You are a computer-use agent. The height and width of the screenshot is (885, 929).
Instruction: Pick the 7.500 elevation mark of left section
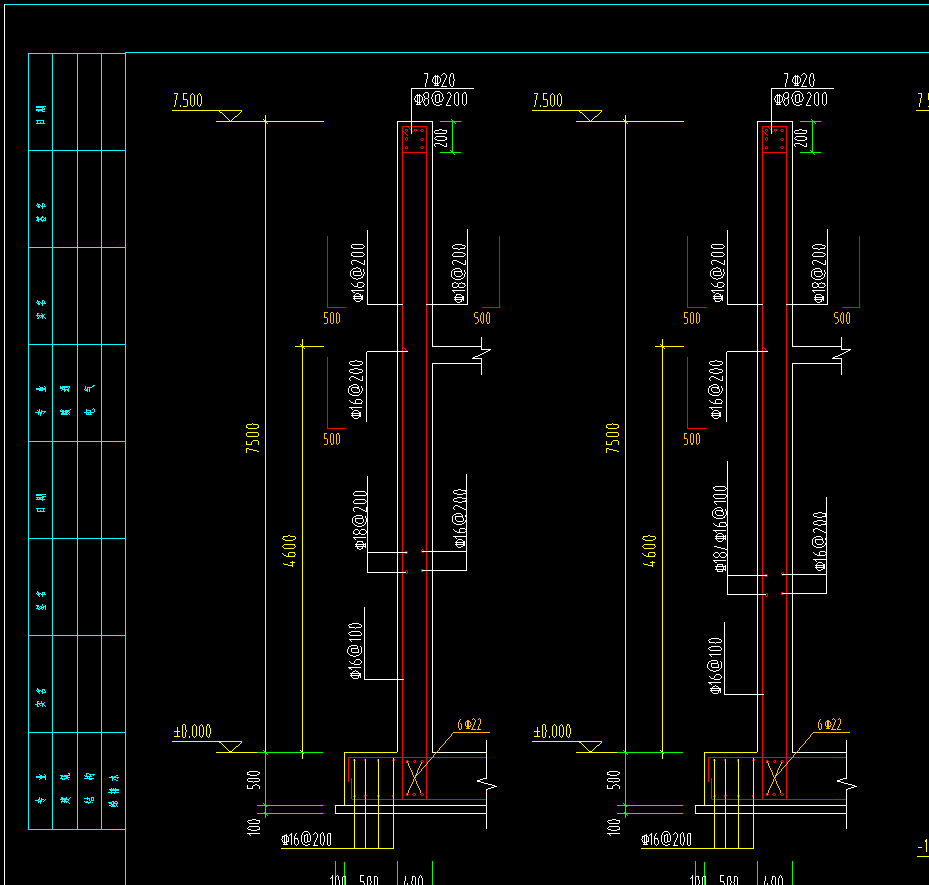pos(188,100)
